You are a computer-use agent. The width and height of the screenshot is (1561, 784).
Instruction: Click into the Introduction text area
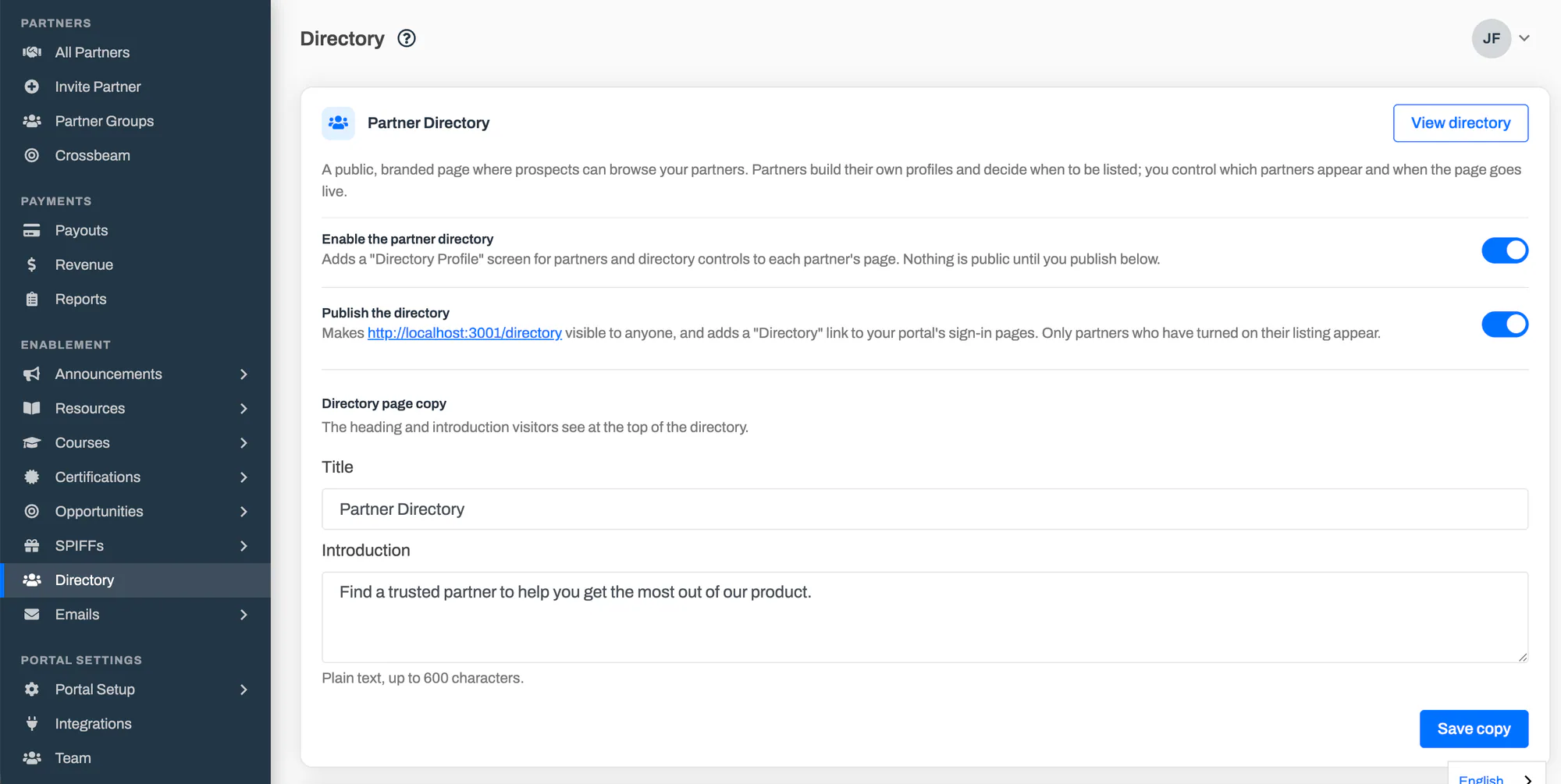coord(925,617)
